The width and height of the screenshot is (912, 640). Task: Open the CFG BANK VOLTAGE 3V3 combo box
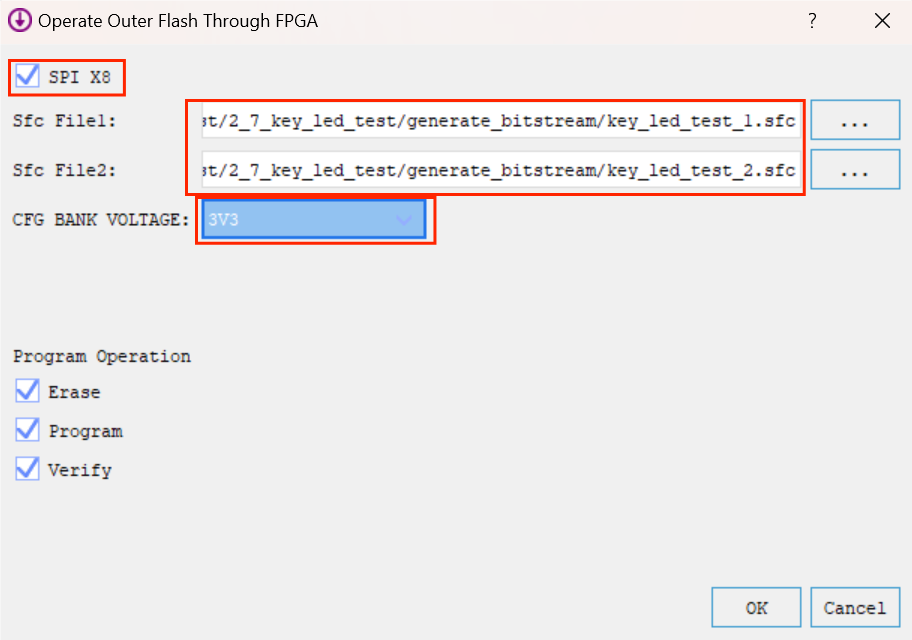pyautogui.click(x=300, y=220)
